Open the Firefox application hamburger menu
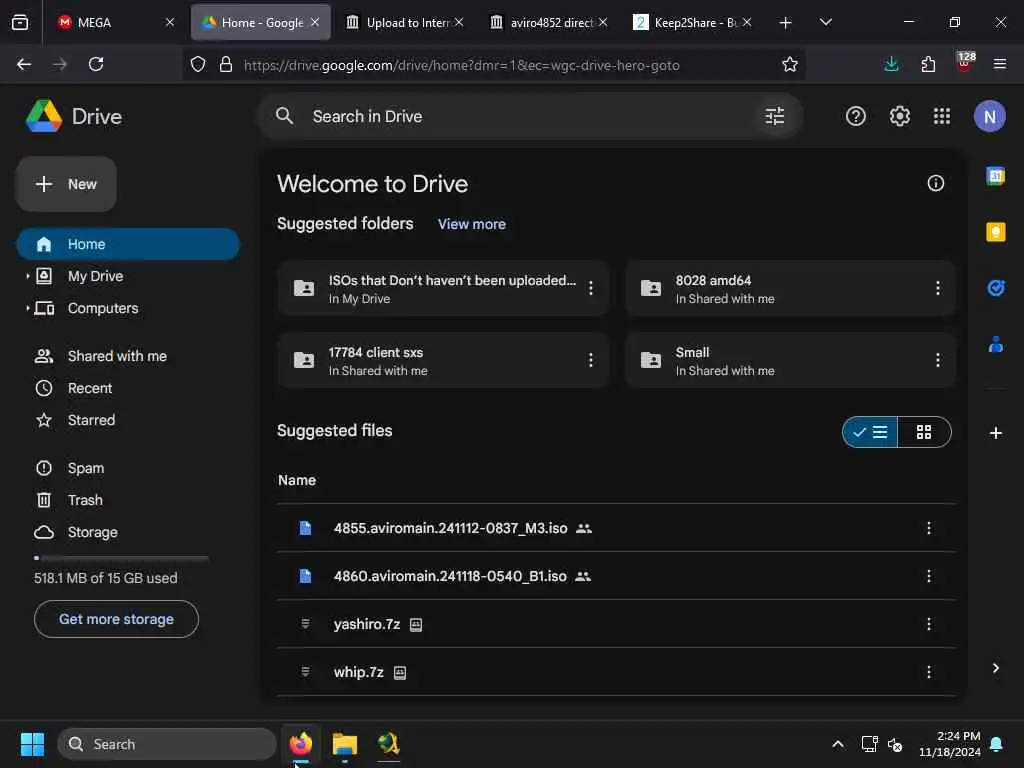Viewport: 1024px width, 768px height. click(999, 64)
